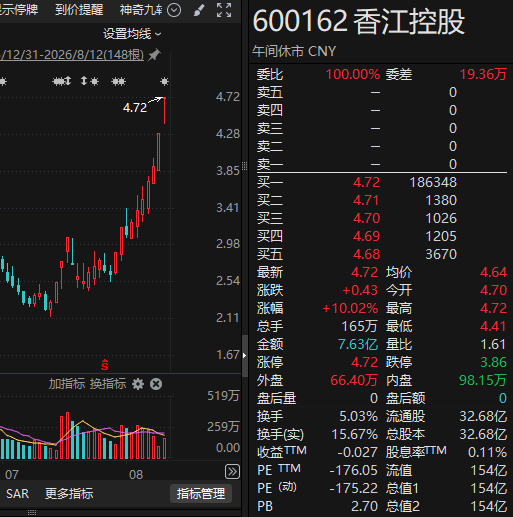Click 买五 bid price 4.68
The image size is (513, 517).
click(x=367, y=254)
